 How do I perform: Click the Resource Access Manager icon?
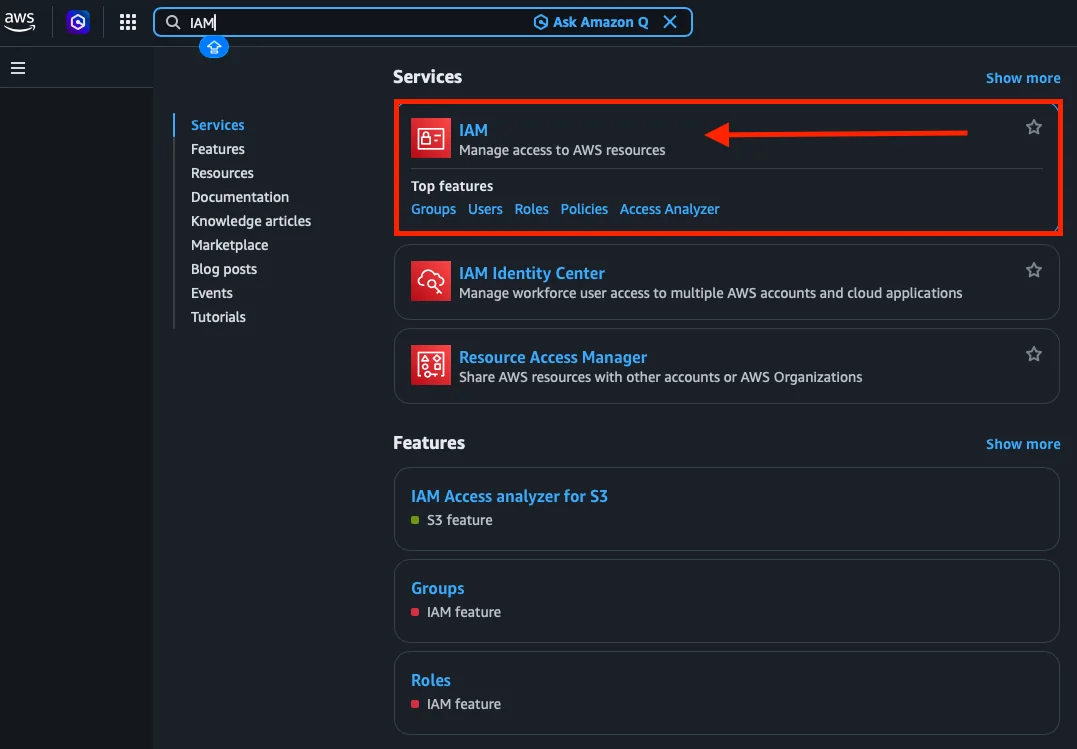431,366
